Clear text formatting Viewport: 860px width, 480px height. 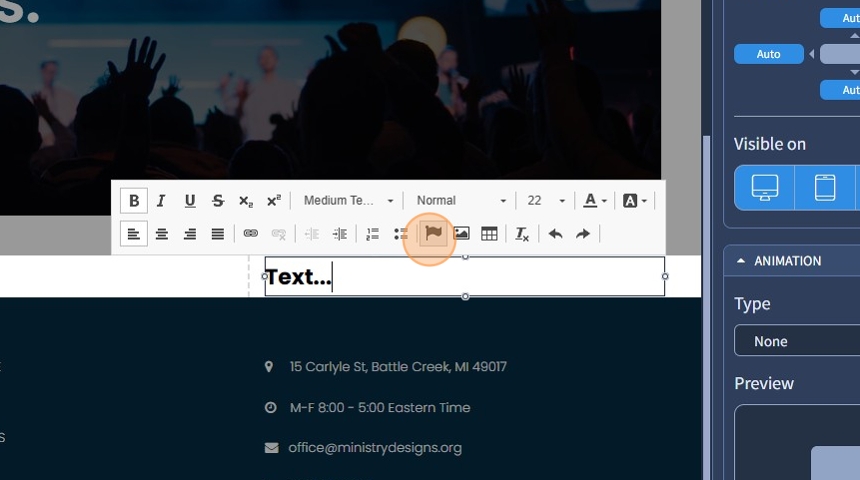click(x=522, y=234)
